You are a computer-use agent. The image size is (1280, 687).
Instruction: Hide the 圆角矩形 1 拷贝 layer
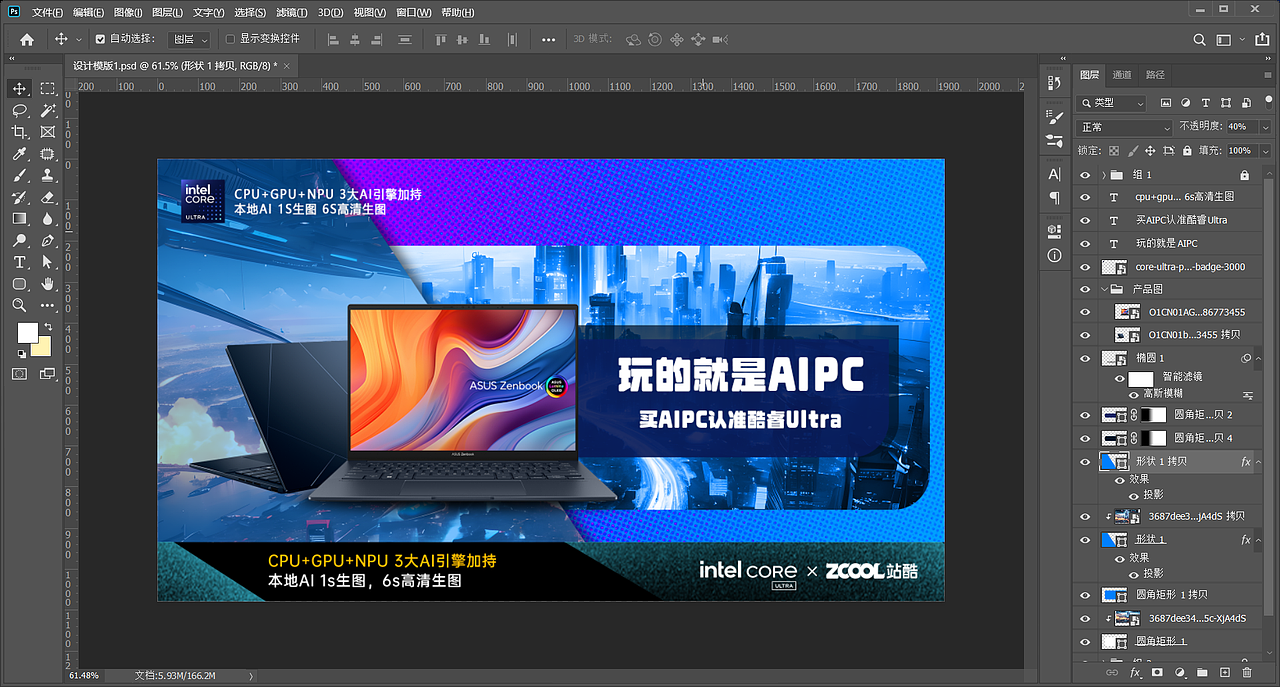click(x=1086, y=595)
